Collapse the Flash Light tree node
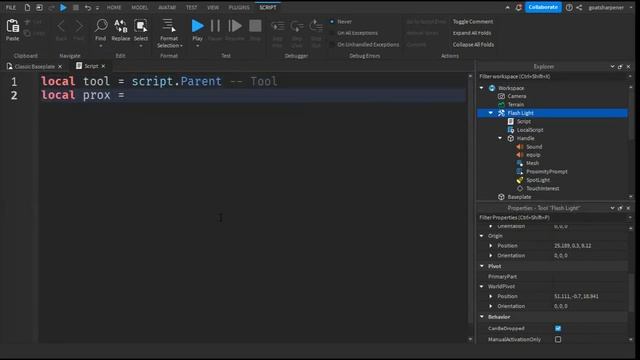640x360 pixels. (491, 113)
